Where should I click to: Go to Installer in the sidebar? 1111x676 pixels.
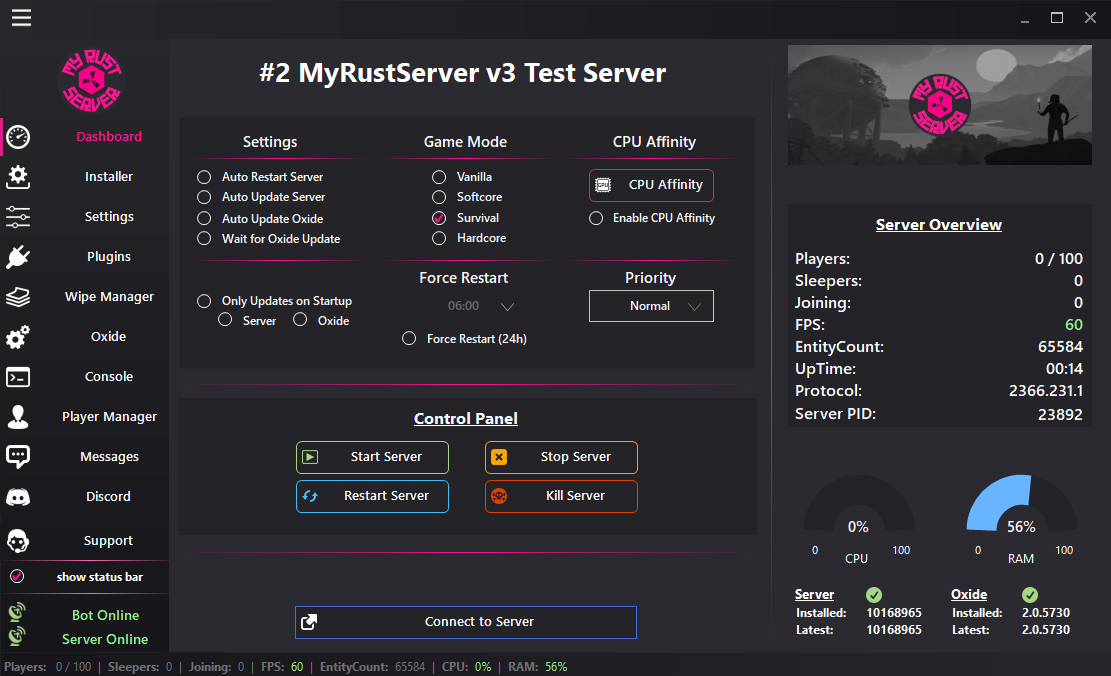[x=109, y=176]
